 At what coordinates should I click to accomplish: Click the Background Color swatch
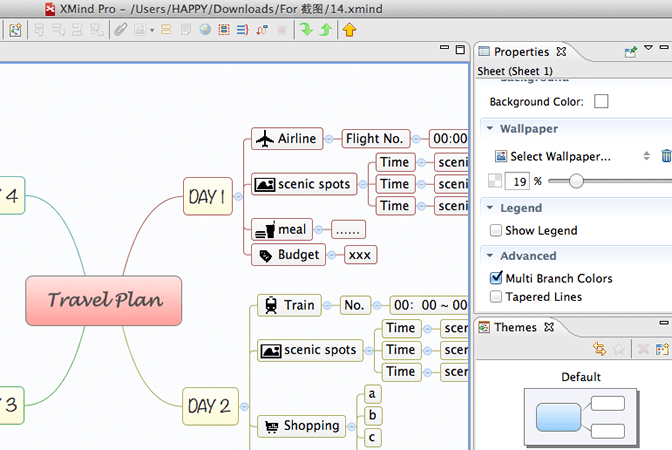click(601, 101)
